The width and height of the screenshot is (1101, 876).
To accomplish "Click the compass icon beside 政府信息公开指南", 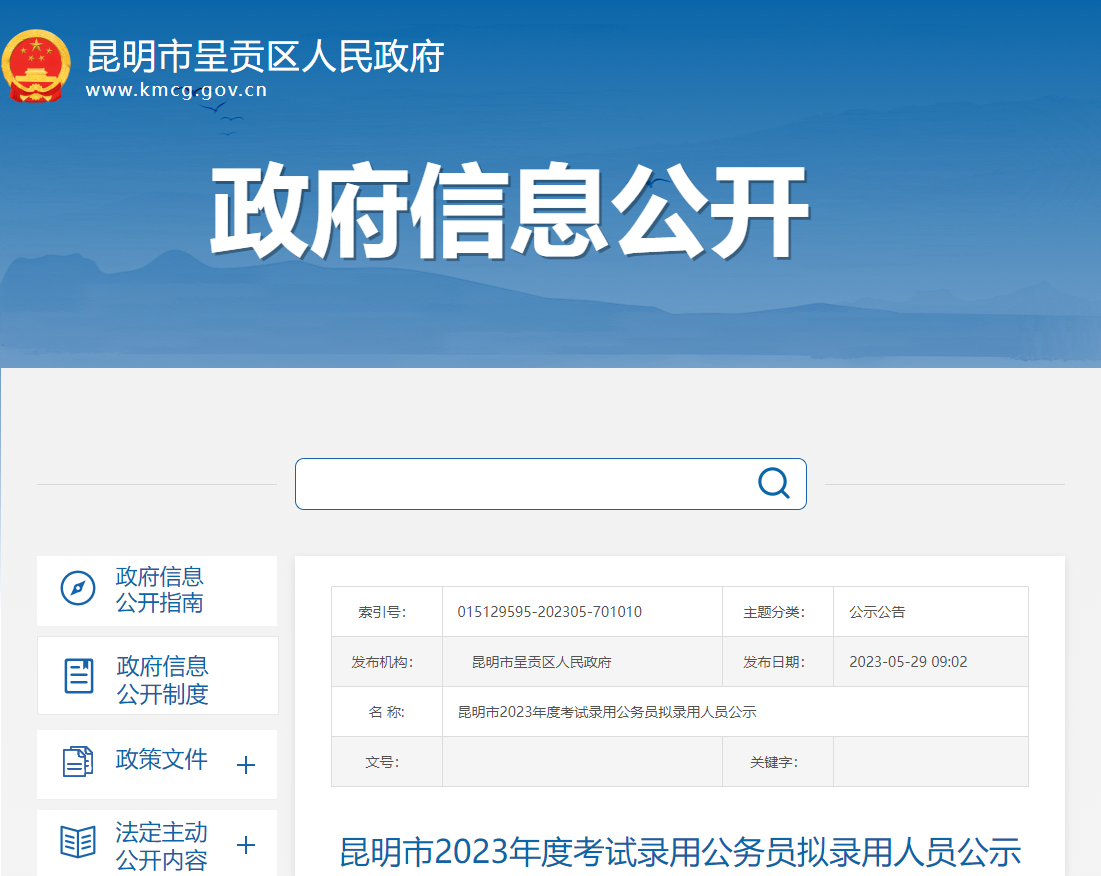I will tap(78, 589).
